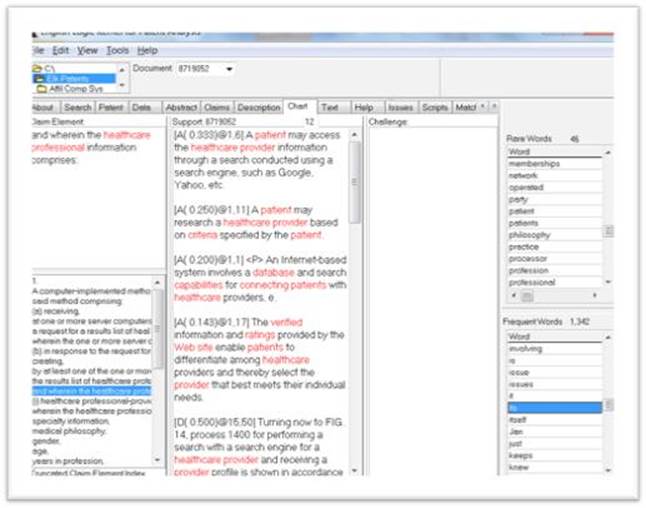Click inside the empty Challenge text area

432,301
